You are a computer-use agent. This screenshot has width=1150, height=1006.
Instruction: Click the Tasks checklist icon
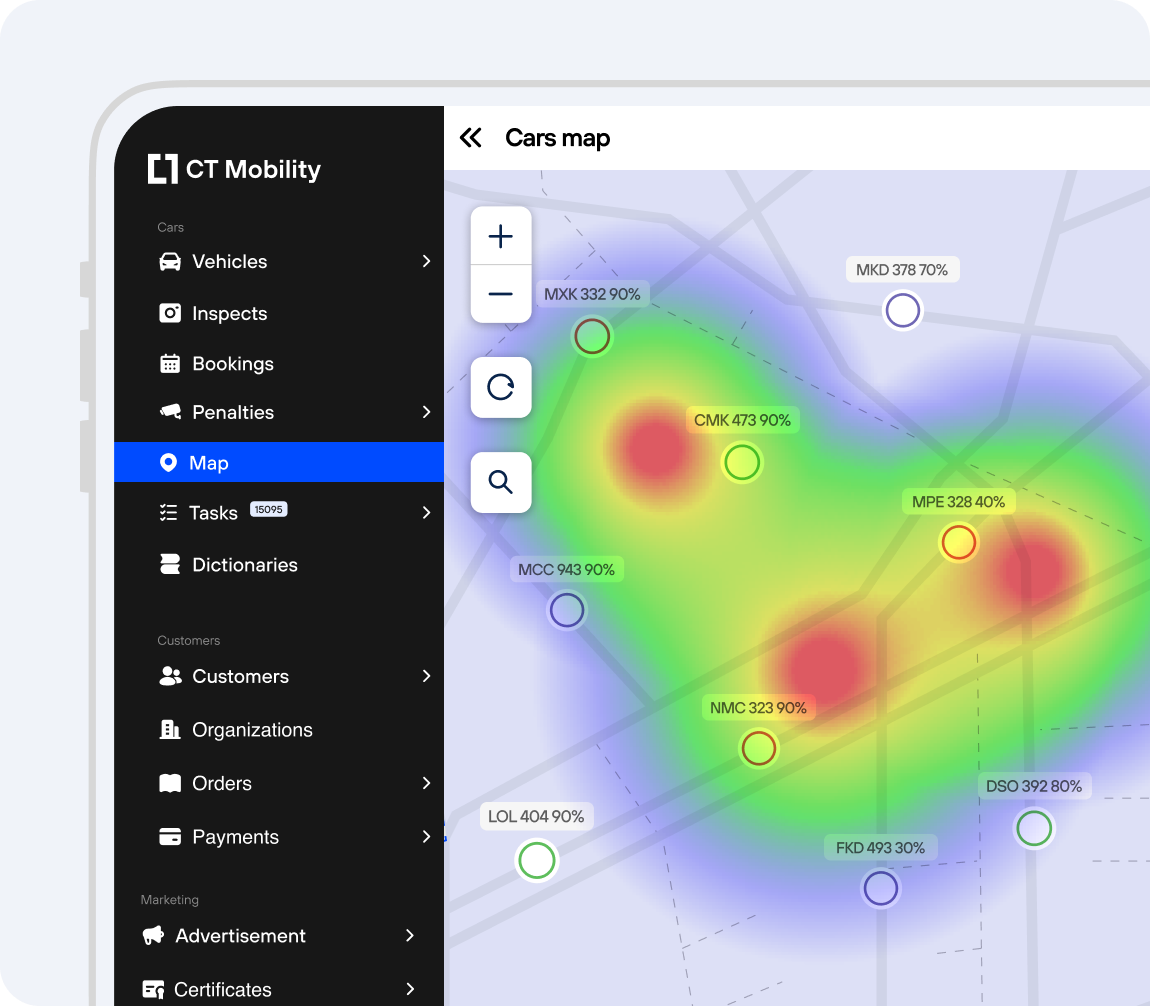169,513
